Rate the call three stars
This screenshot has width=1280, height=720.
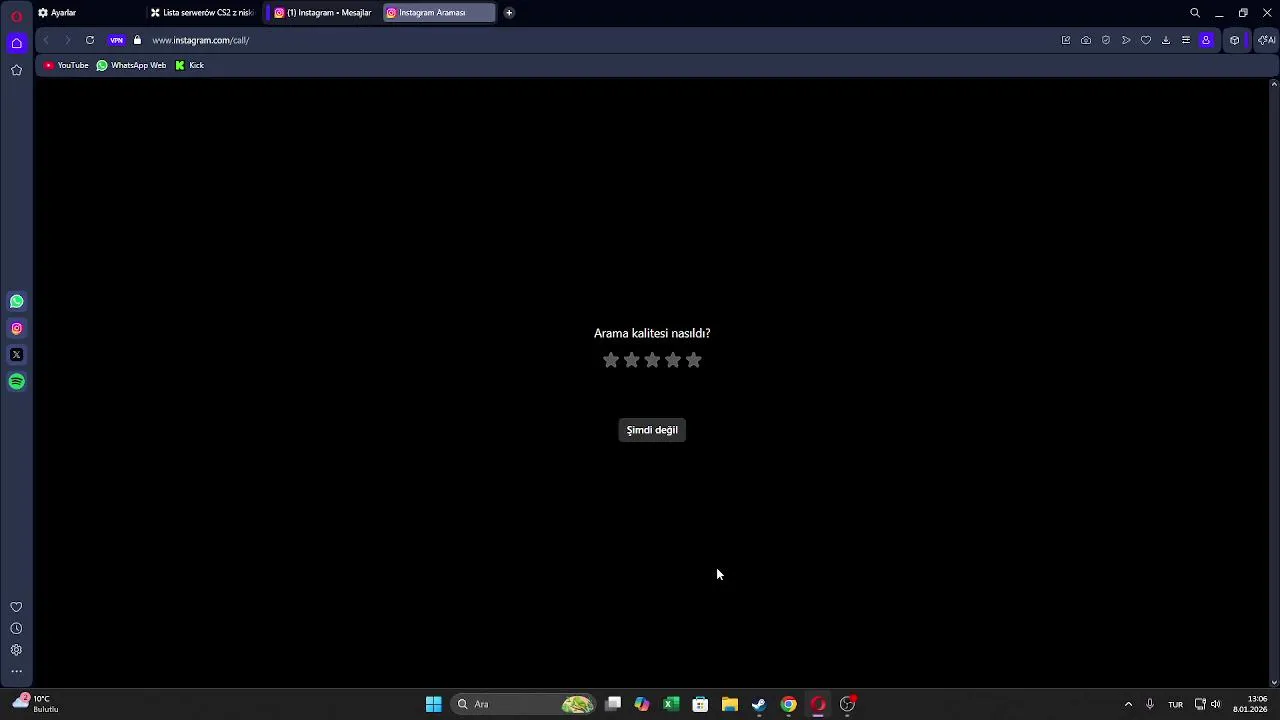click(x=652, y=360)
